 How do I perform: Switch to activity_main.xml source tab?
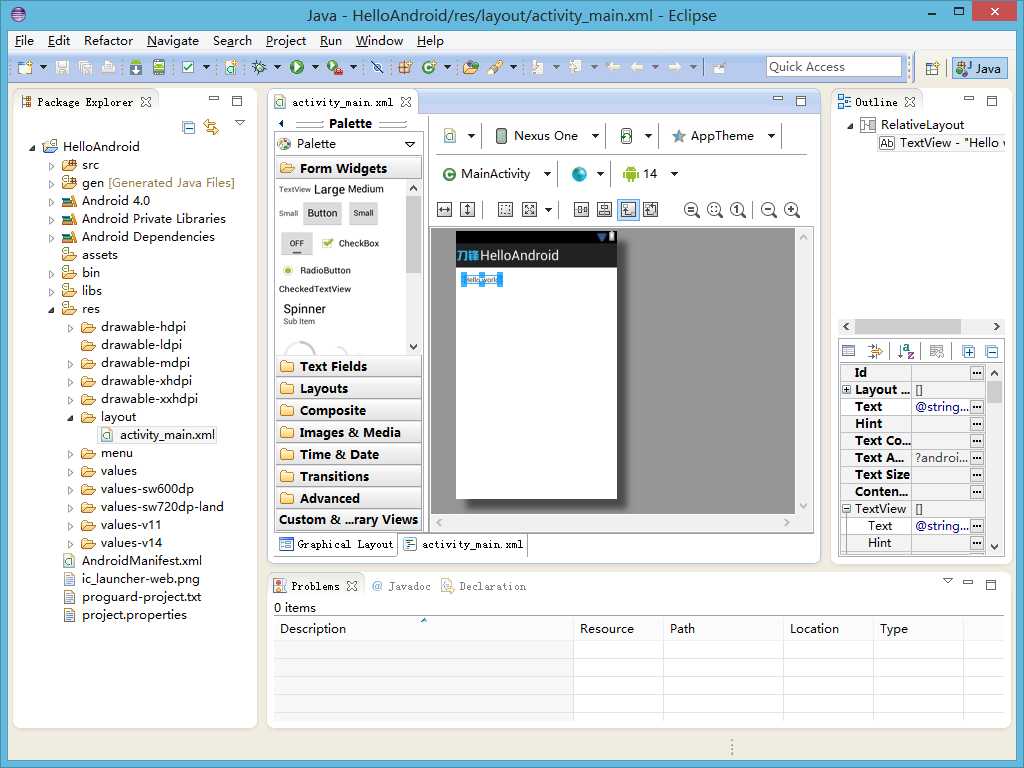click(x=464, y=544)
